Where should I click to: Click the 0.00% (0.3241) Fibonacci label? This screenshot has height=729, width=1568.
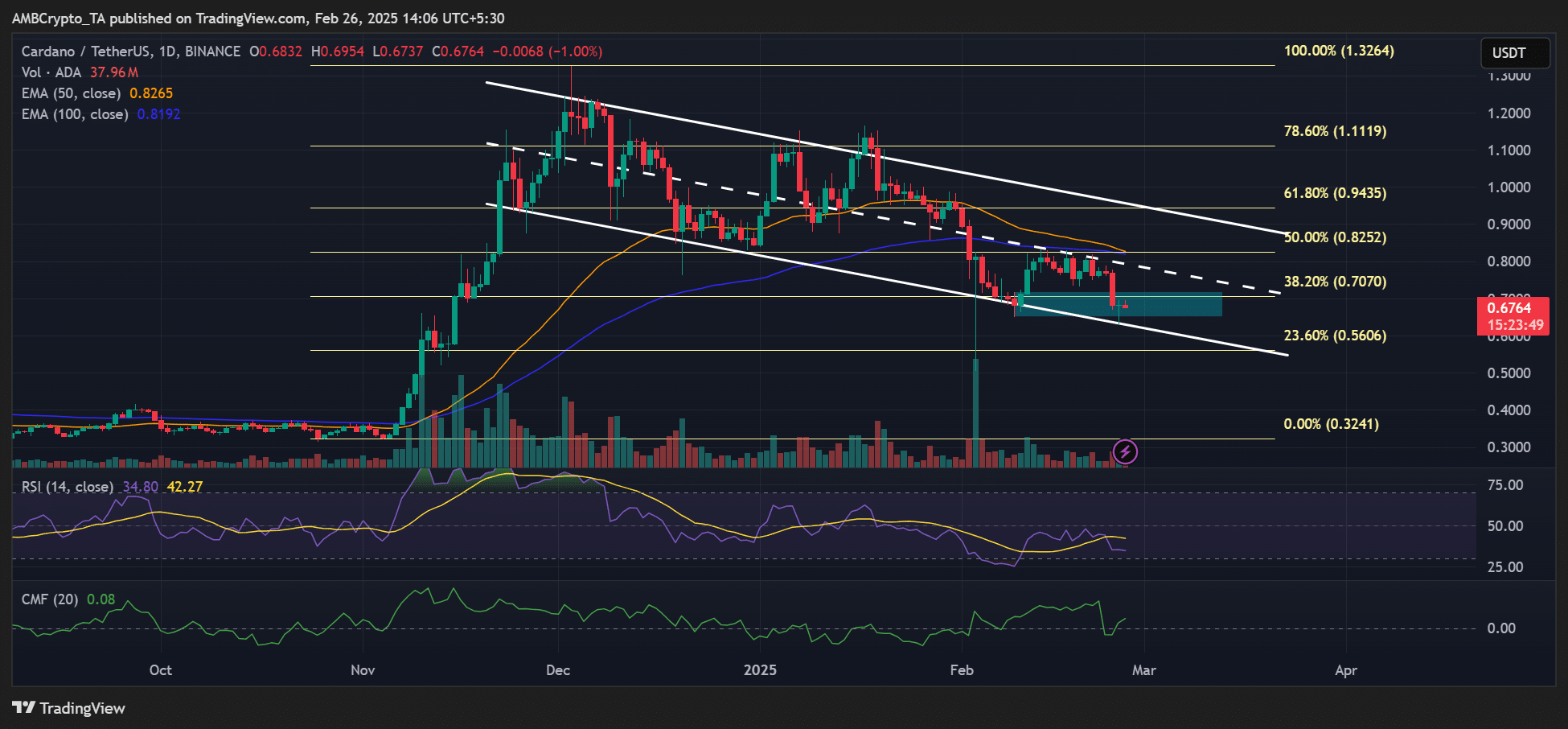pos(1331,424)
